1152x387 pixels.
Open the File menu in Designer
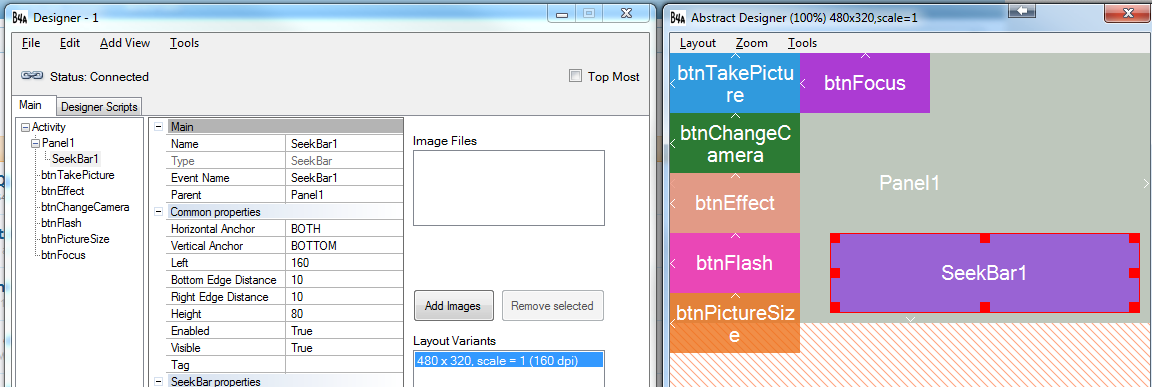coord(31,43)
